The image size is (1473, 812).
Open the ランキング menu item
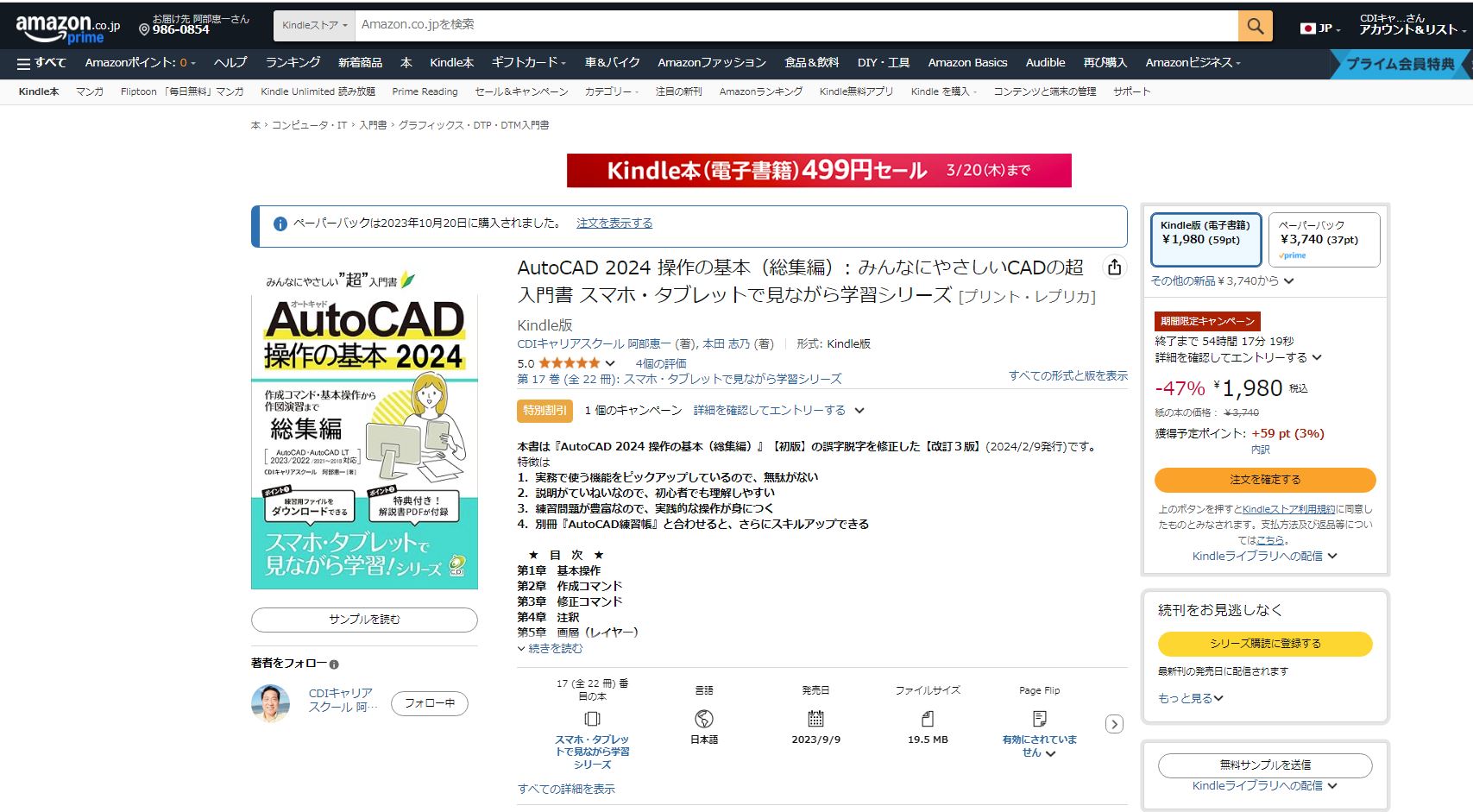(x=293, y=63)
